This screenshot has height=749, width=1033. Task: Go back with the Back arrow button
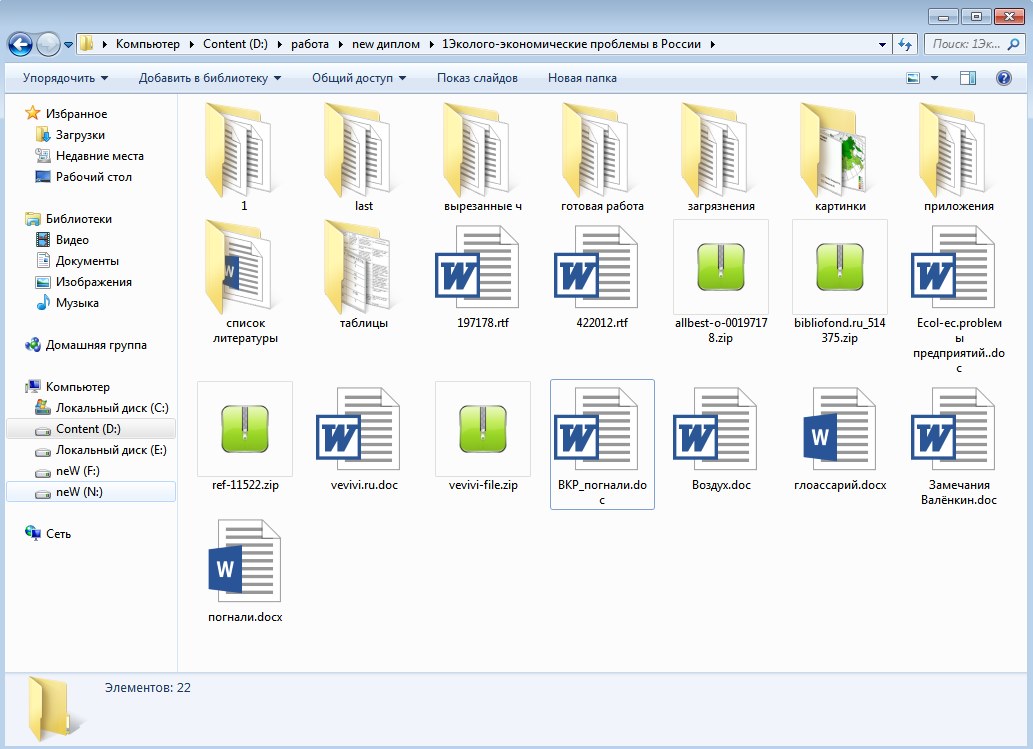(x=20, y=44)
